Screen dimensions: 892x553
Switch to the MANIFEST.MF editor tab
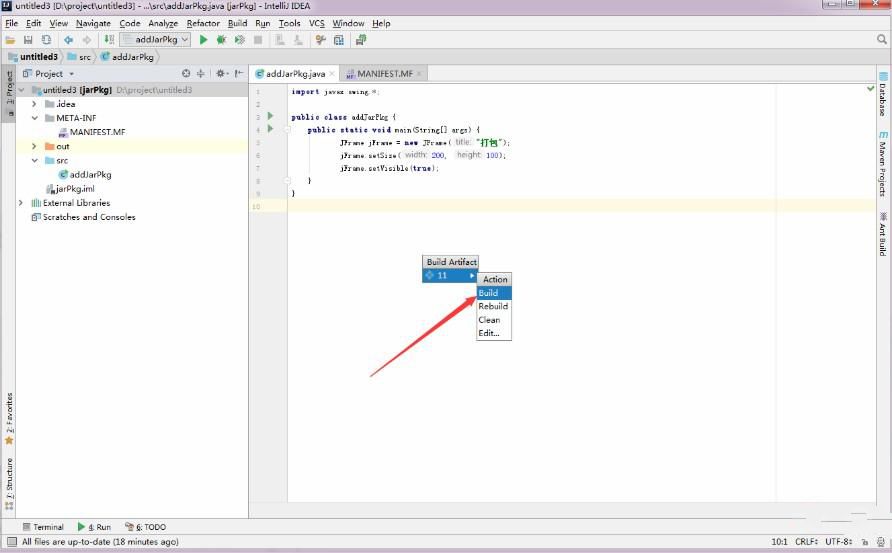[x=385, y=74]
